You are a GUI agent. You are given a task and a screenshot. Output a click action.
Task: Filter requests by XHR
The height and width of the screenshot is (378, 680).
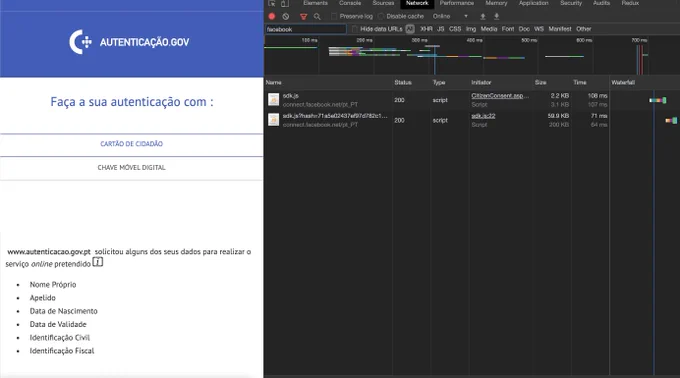point(426,29)
